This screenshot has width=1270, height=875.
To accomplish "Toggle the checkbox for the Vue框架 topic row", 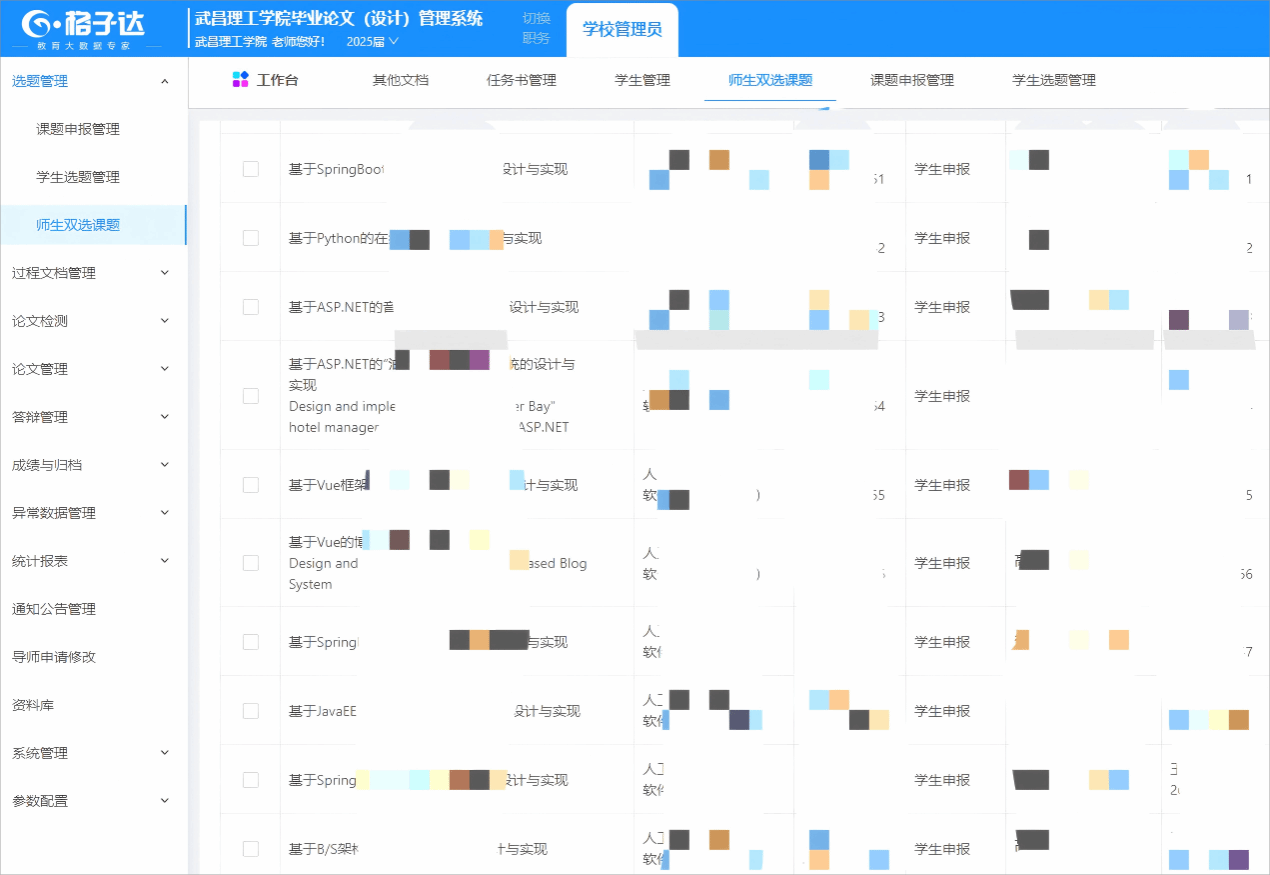I will point(251,485).
